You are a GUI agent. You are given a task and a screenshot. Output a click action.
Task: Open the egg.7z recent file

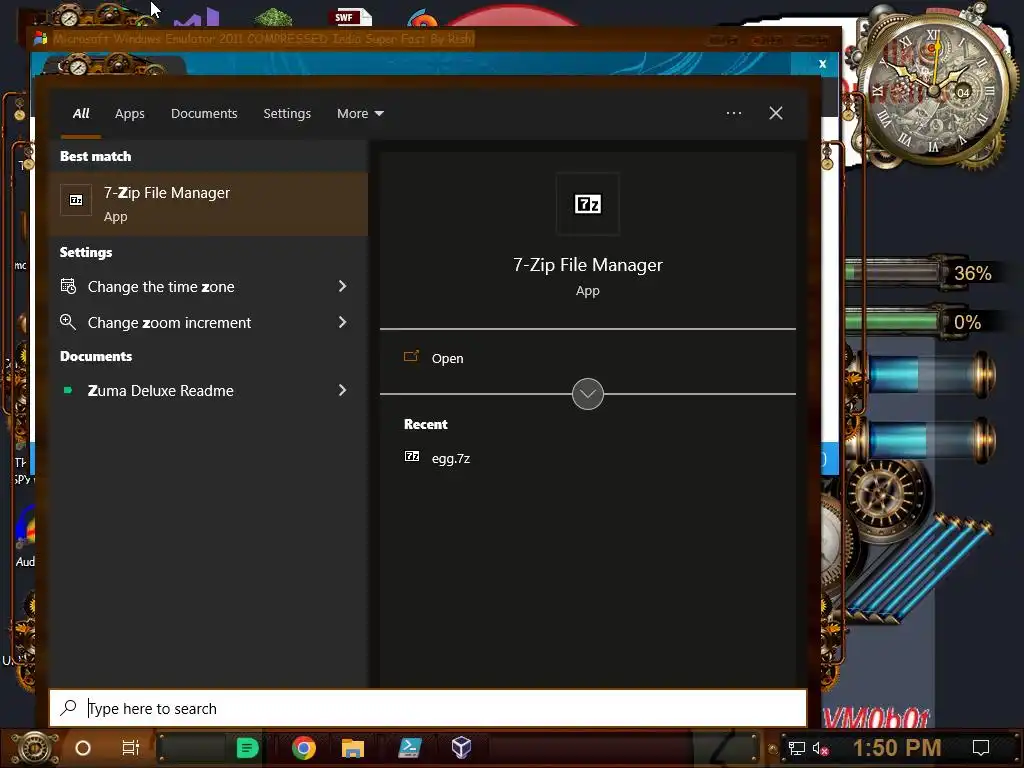click(451, 458)
